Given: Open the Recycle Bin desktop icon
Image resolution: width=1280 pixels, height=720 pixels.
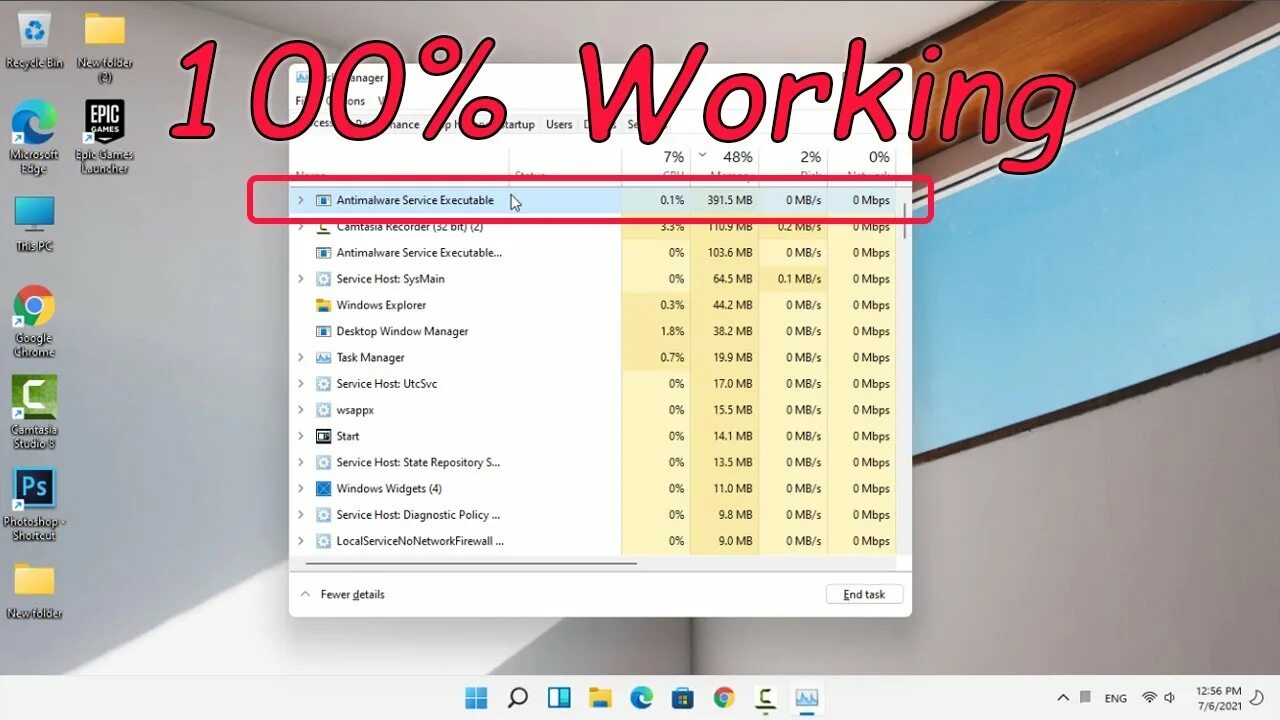Looking at the screenshot, I should (34, 40).
